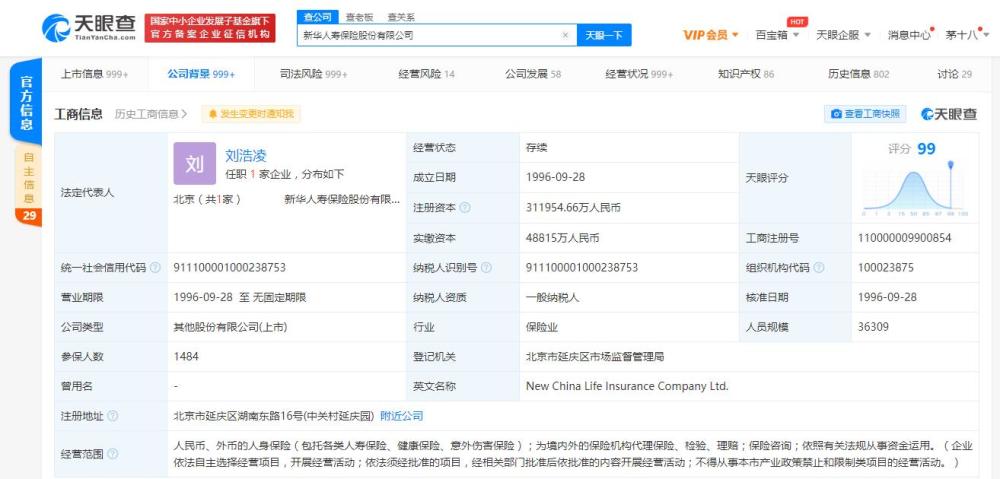Click the paid-in capital 48815万人民币

(x=562, y=238)
